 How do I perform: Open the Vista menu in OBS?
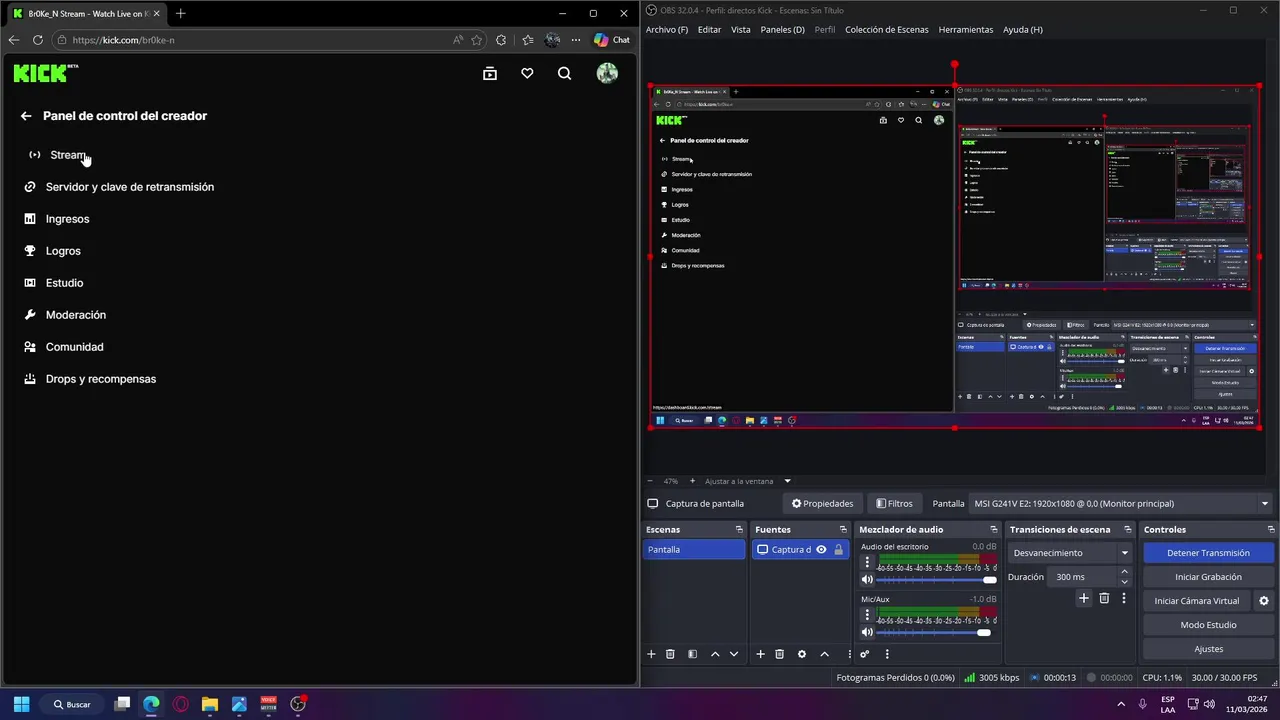click(x=740, y=30)
